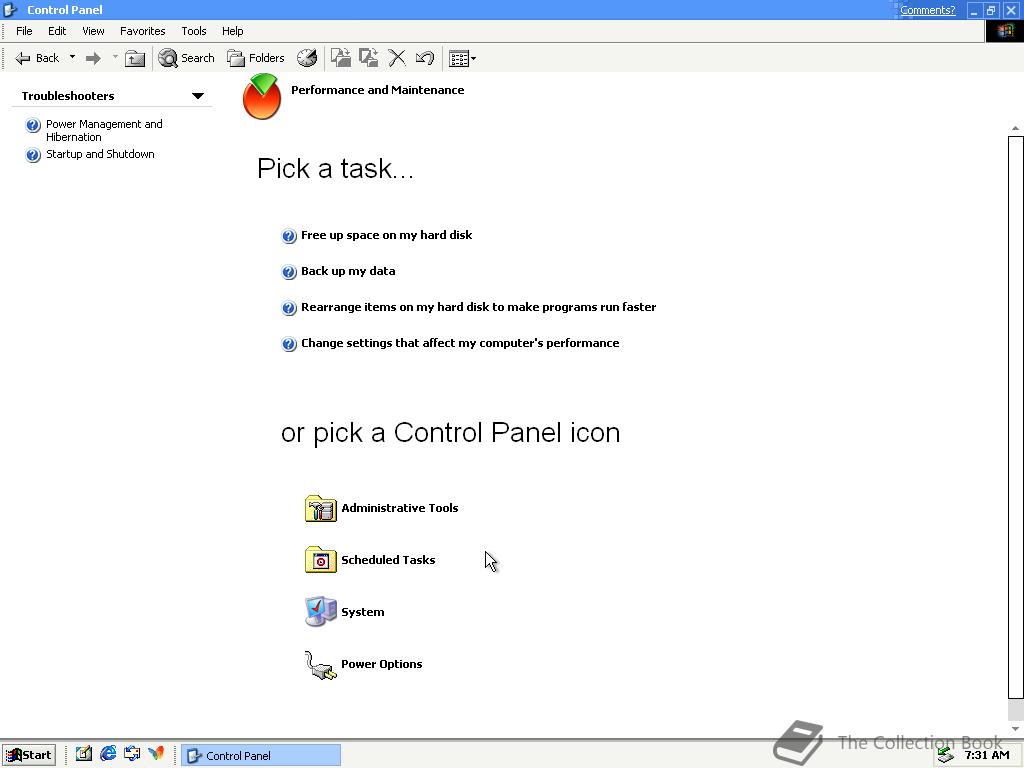This screenshot has width=1024, height=768.
Task: Open the Tools menu
Action: pos(194,31)
